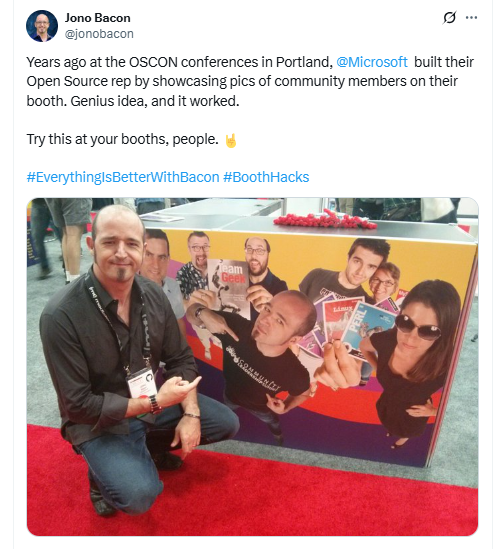Click the red flowers atop the booth
The width and height of the screenshot is (500, 549).
coord(325,220)
